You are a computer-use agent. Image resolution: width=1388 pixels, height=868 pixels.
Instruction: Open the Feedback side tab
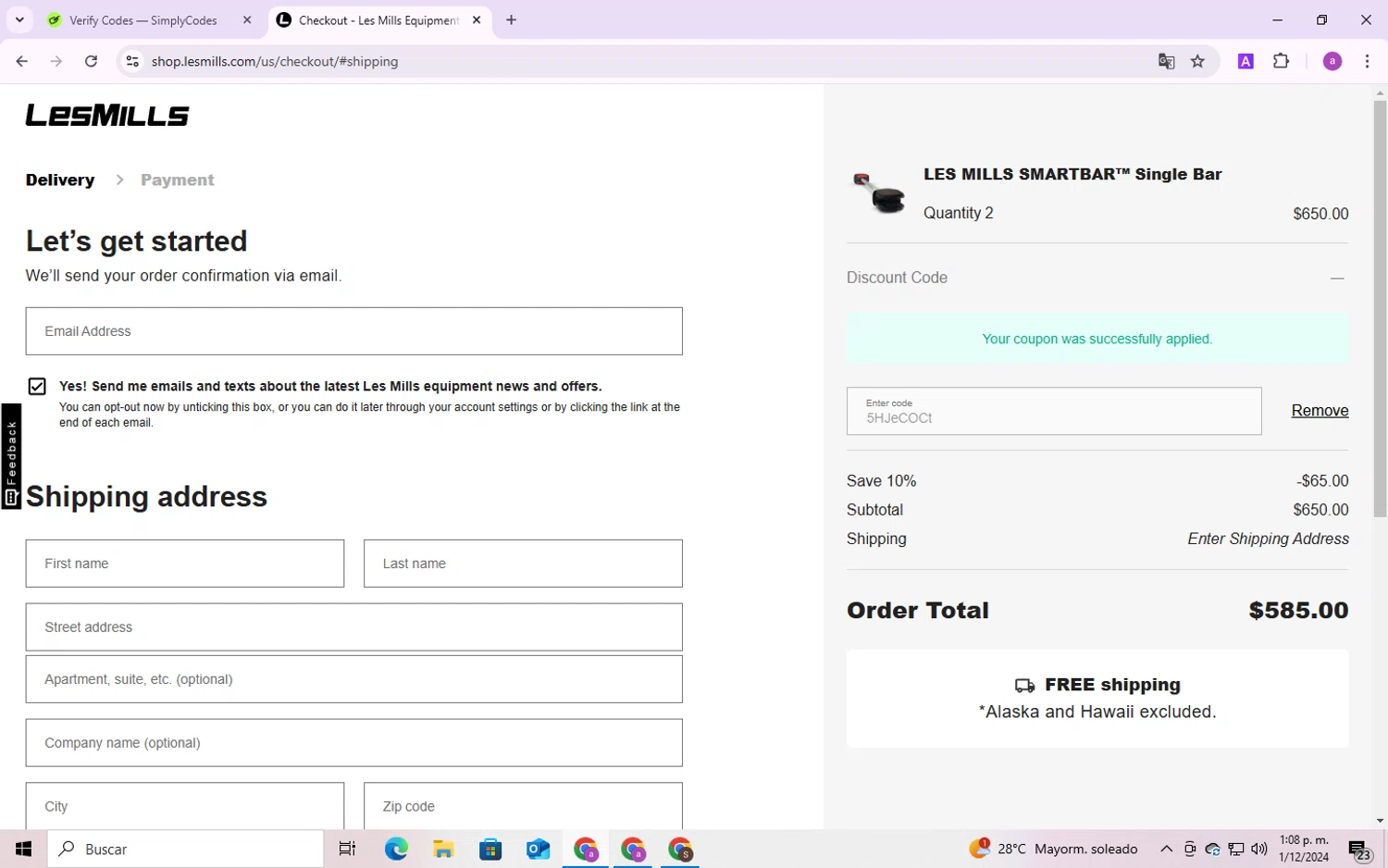click(11, 457)
